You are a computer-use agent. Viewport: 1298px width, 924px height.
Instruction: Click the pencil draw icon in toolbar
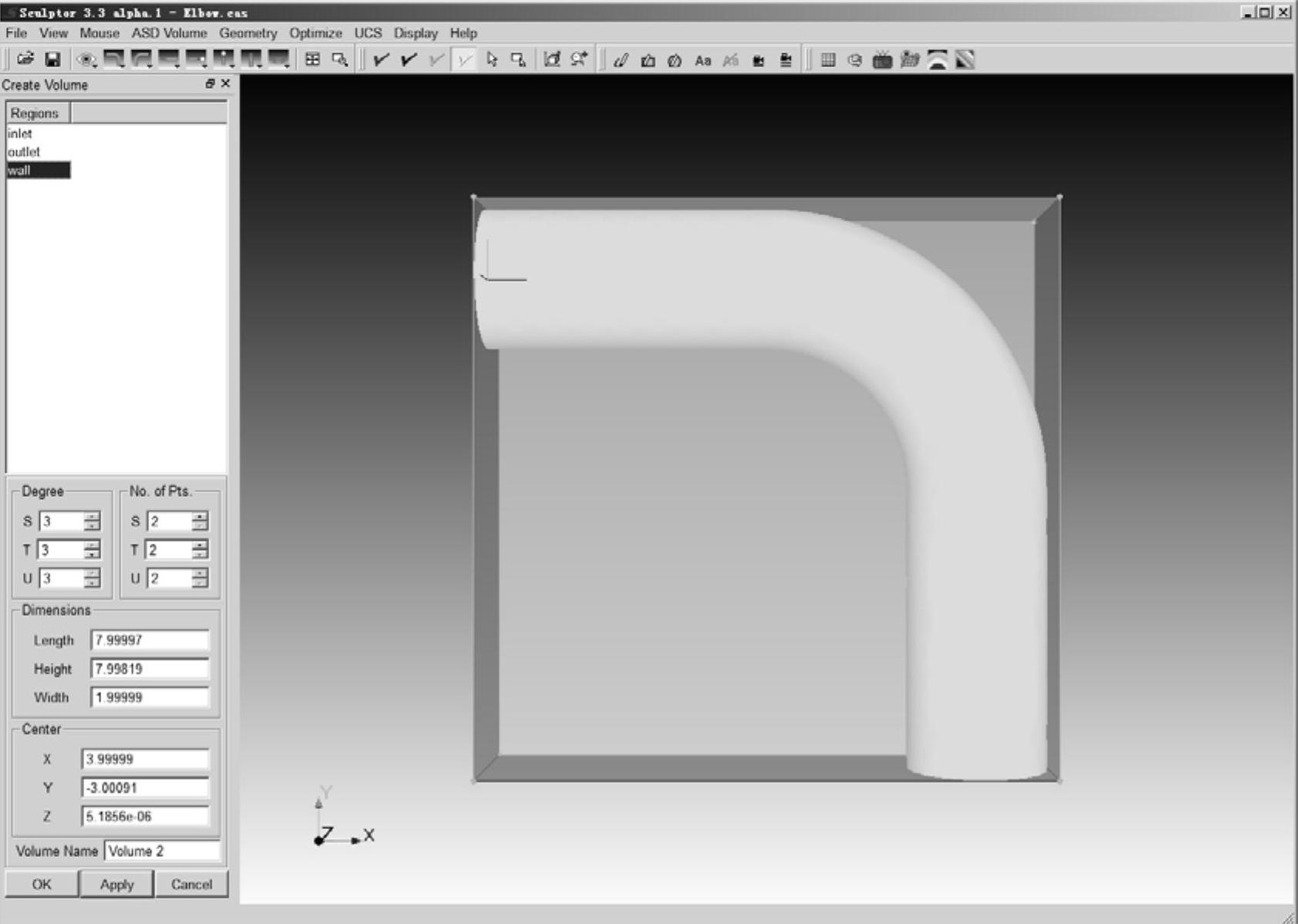[620, 60]
